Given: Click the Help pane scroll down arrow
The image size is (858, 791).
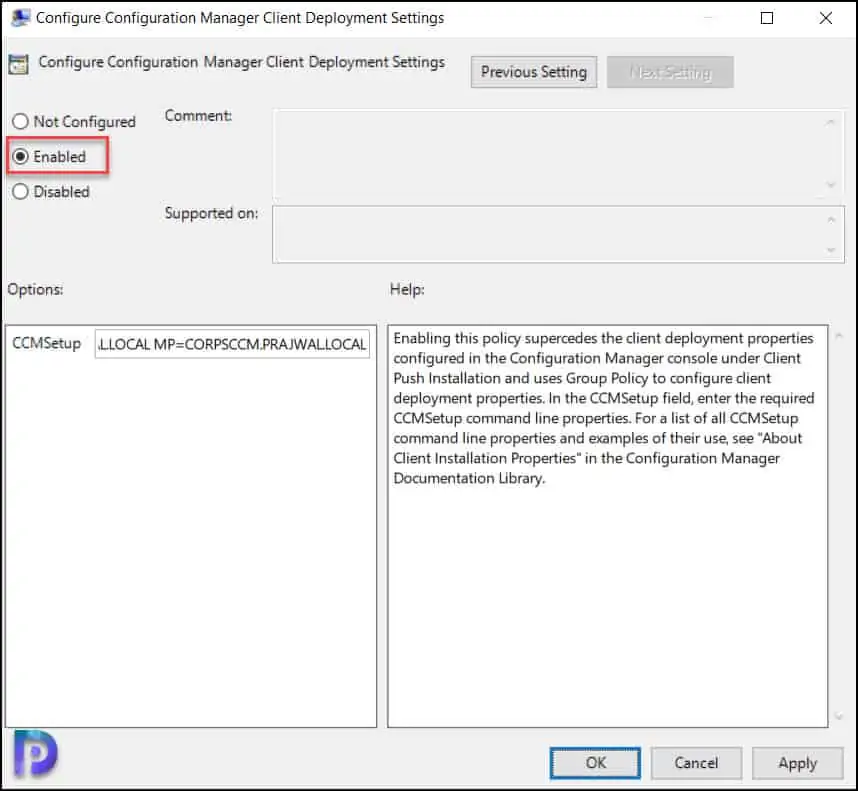Looking at the screenshot, I should pos(838,716).
